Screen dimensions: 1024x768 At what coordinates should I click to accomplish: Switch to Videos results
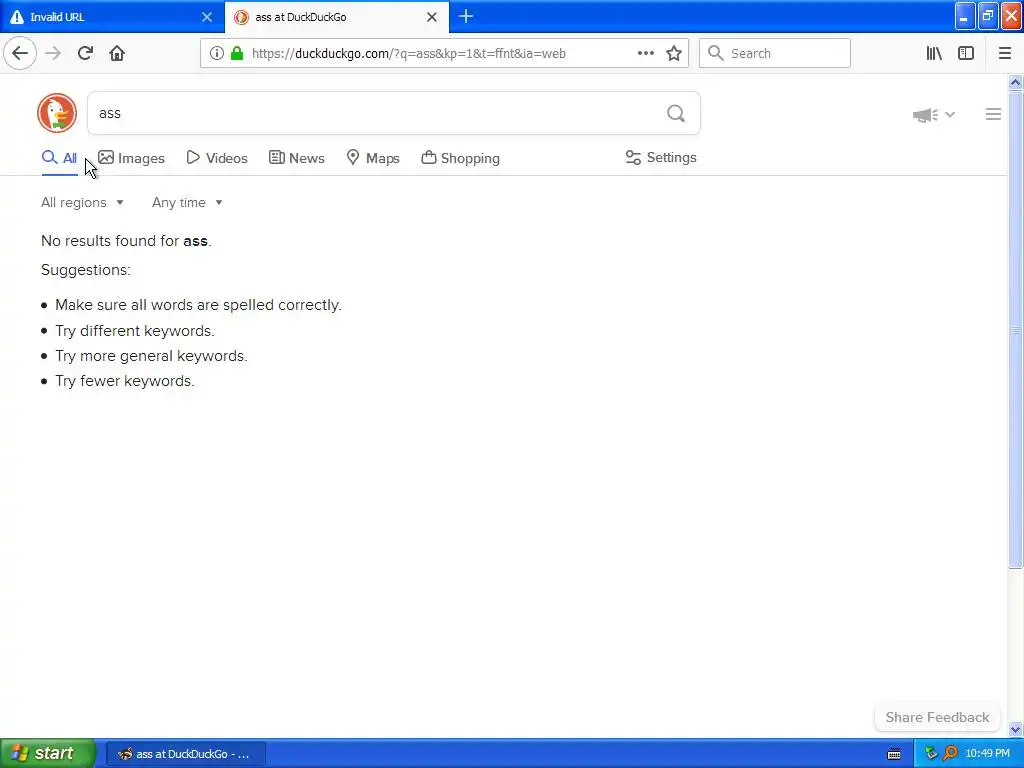click(x=217, y=158)
